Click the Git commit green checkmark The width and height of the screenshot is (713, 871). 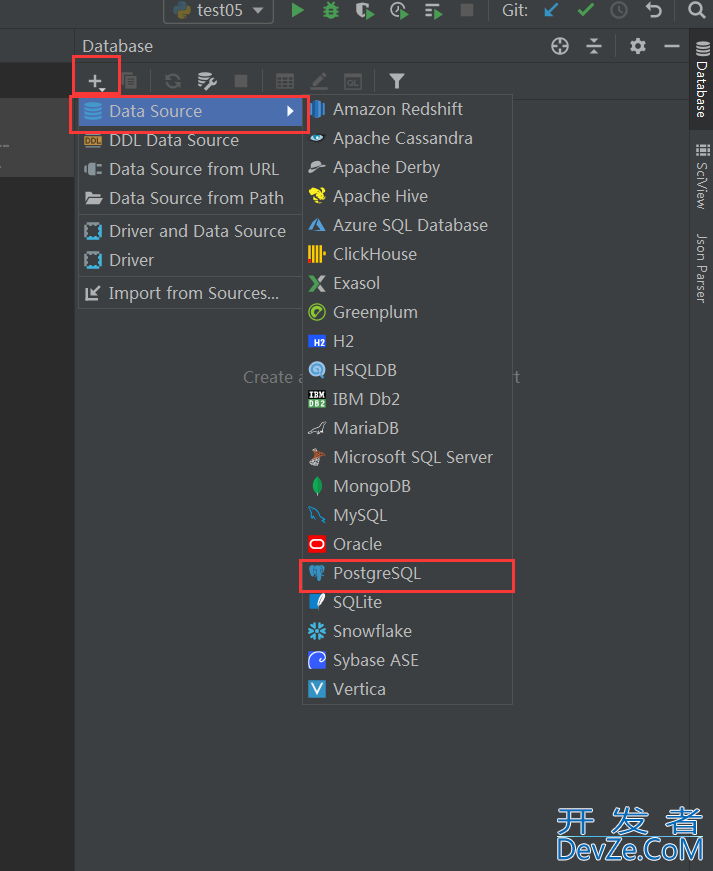point(585,10)
